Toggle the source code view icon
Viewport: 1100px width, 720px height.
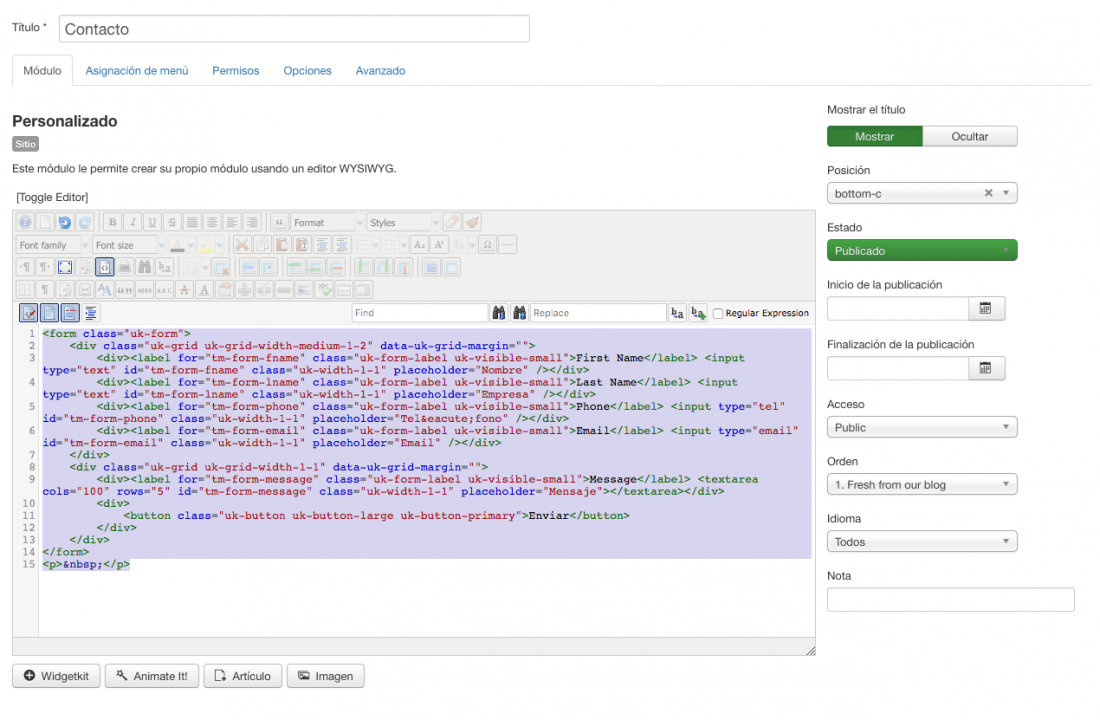tap(105, 267)
